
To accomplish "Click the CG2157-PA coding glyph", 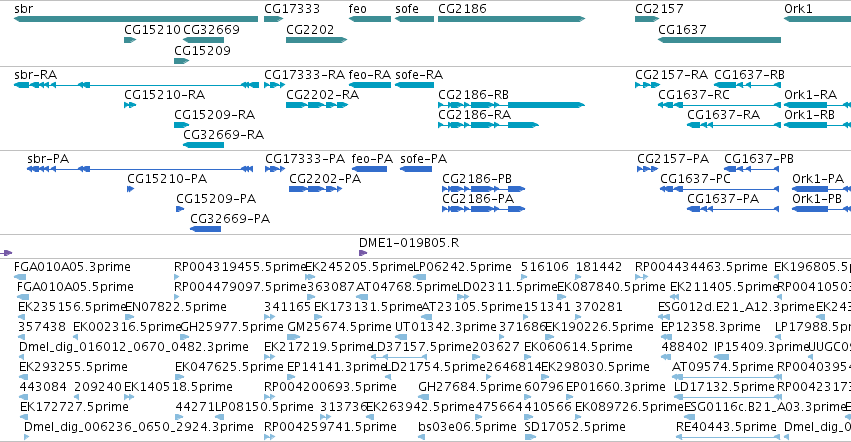I will tap(647, 169).
